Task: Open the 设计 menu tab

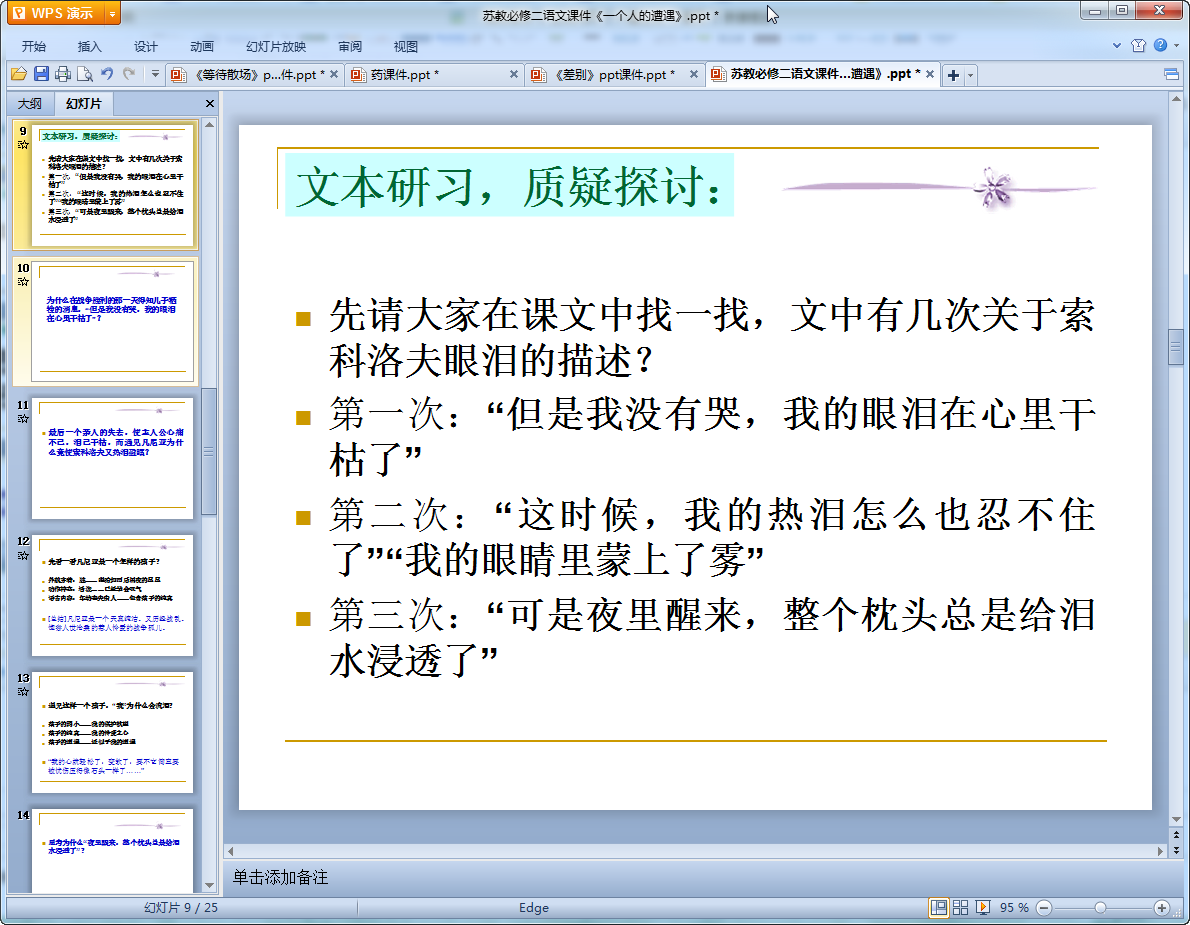Action: tap(145, 46)
